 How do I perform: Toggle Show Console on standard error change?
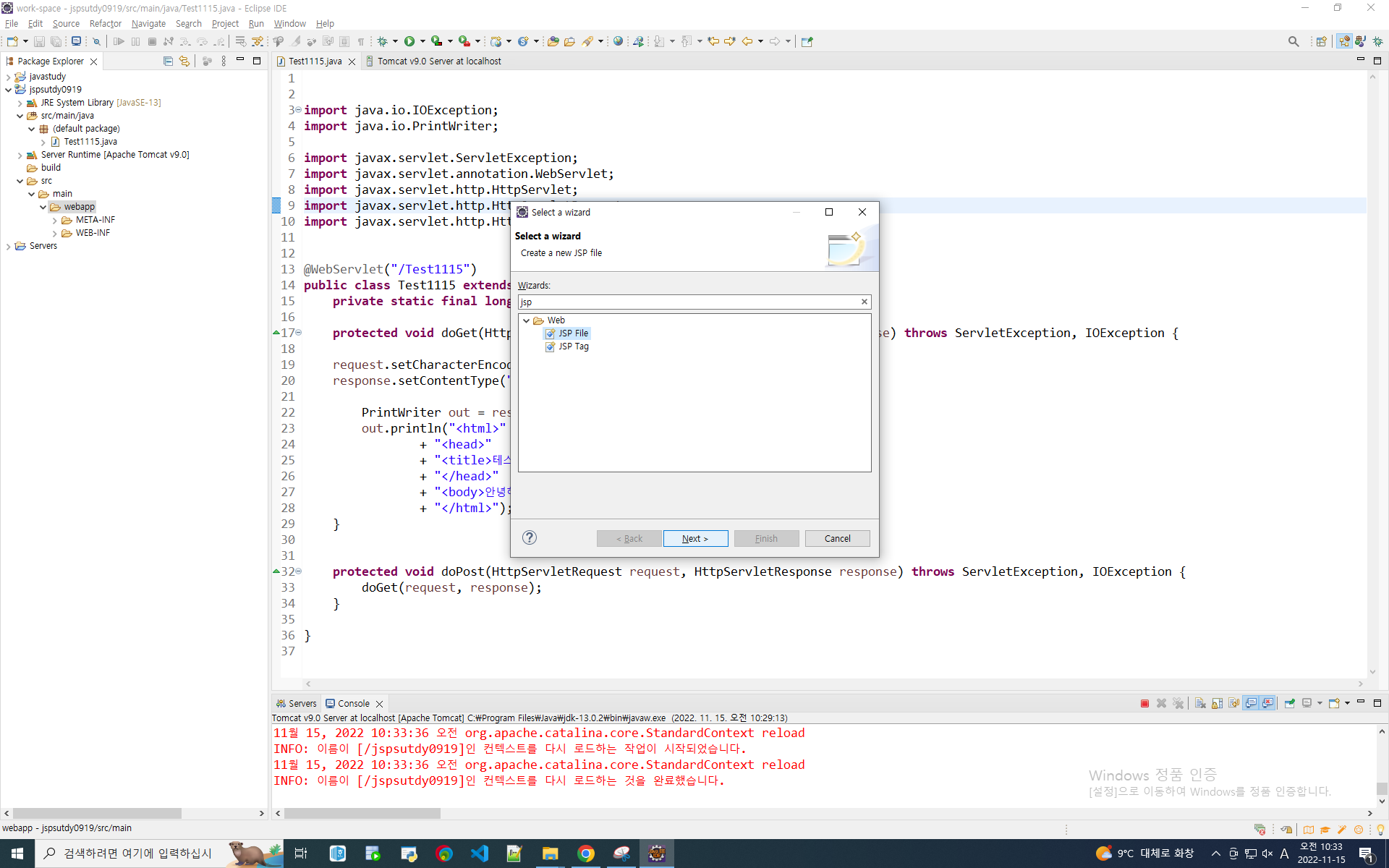(x=1267, y=703)
